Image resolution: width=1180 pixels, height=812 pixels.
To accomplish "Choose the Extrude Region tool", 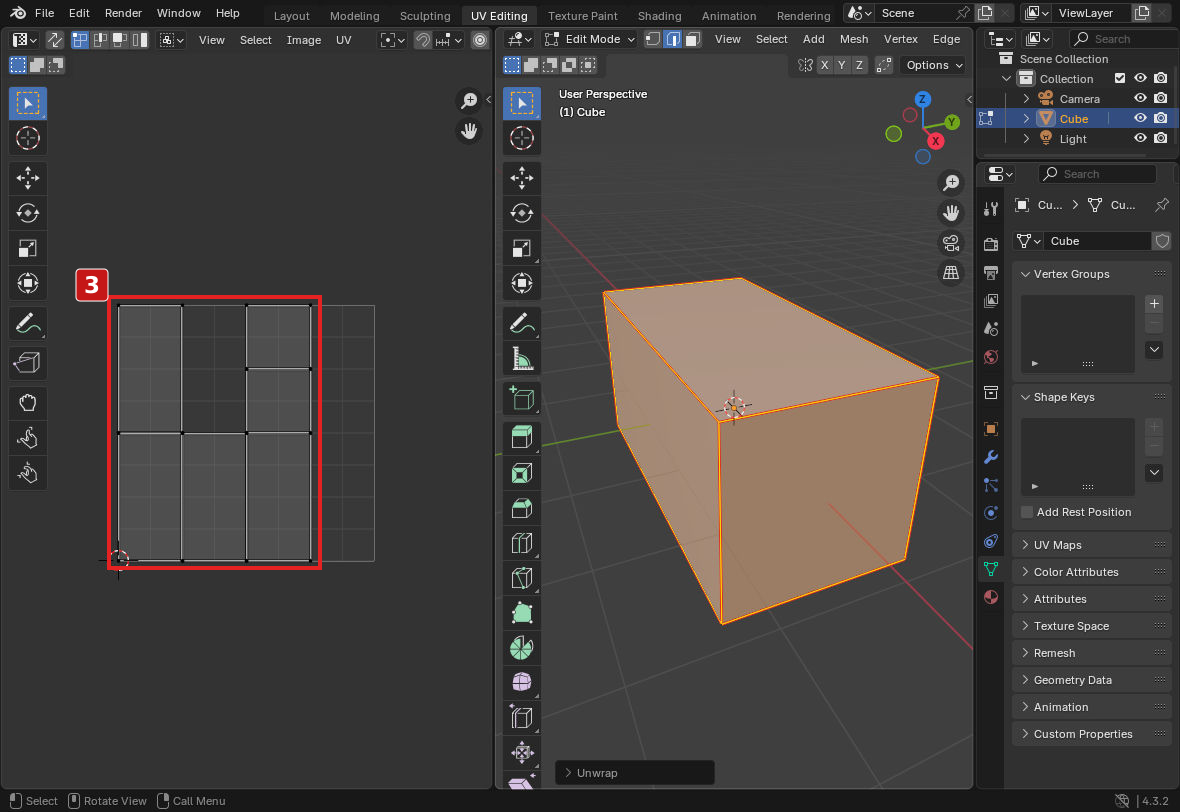I will (522, 437).
